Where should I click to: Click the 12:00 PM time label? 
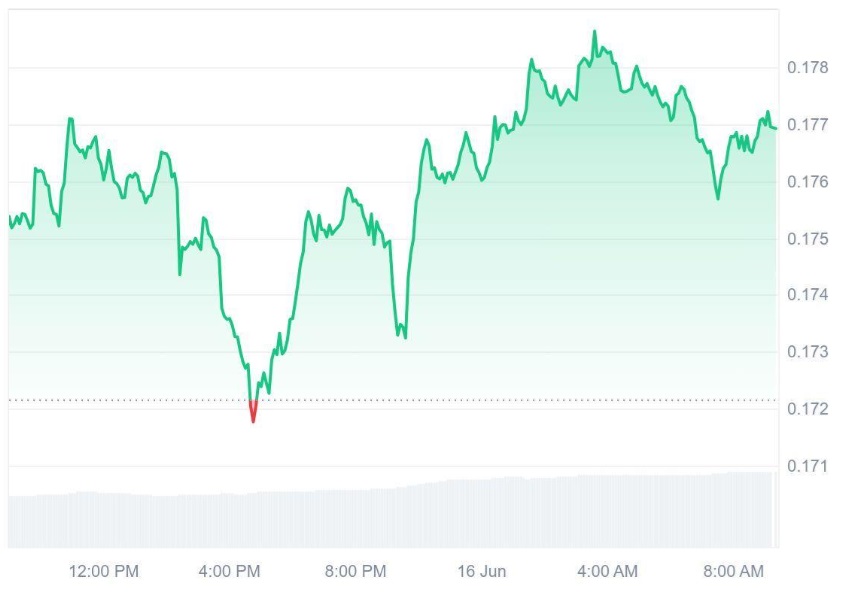103,572
